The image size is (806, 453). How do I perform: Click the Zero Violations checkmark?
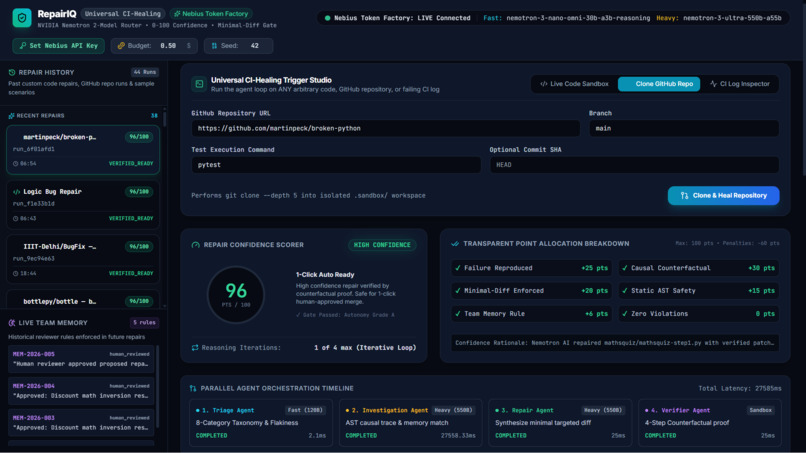(625, 314)
